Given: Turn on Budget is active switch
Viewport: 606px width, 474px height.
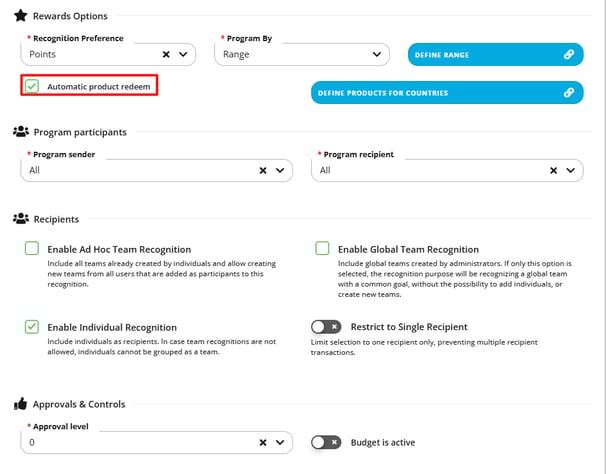Looking at the screenshot, I should pos(326,442).
